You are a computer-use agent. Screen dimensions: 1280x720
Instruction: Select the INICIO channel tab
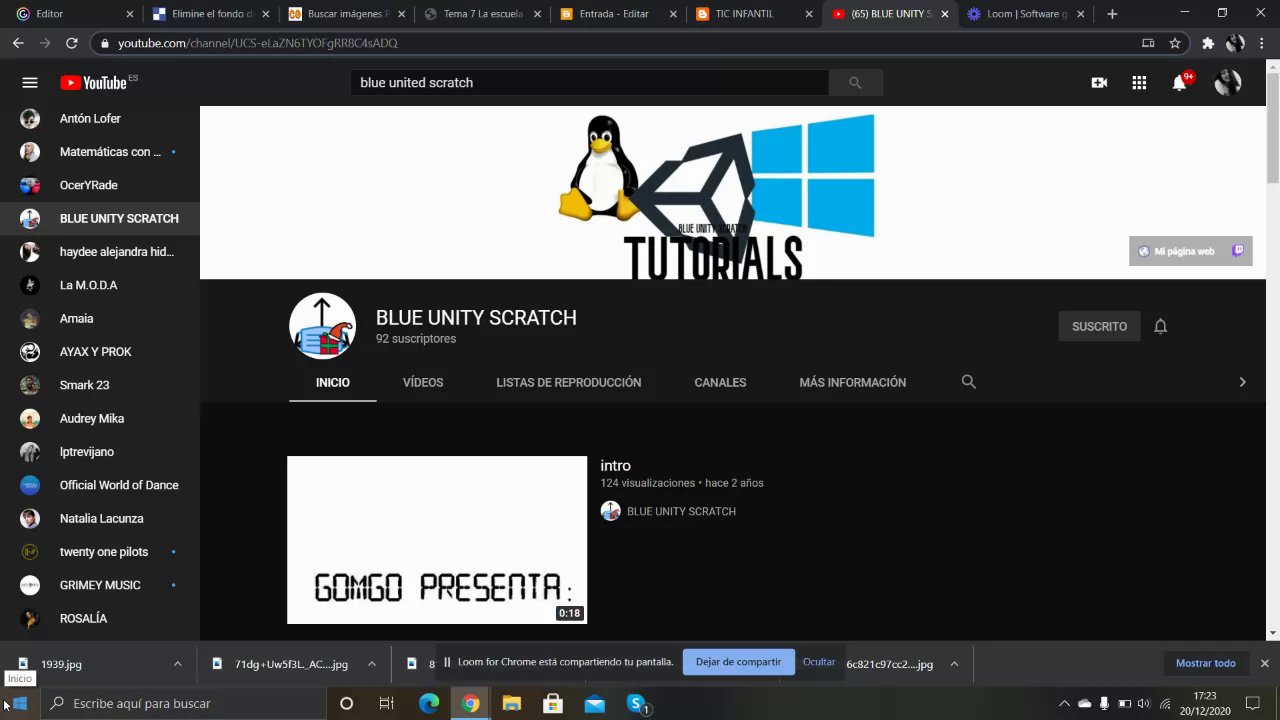tap(333, 382)
